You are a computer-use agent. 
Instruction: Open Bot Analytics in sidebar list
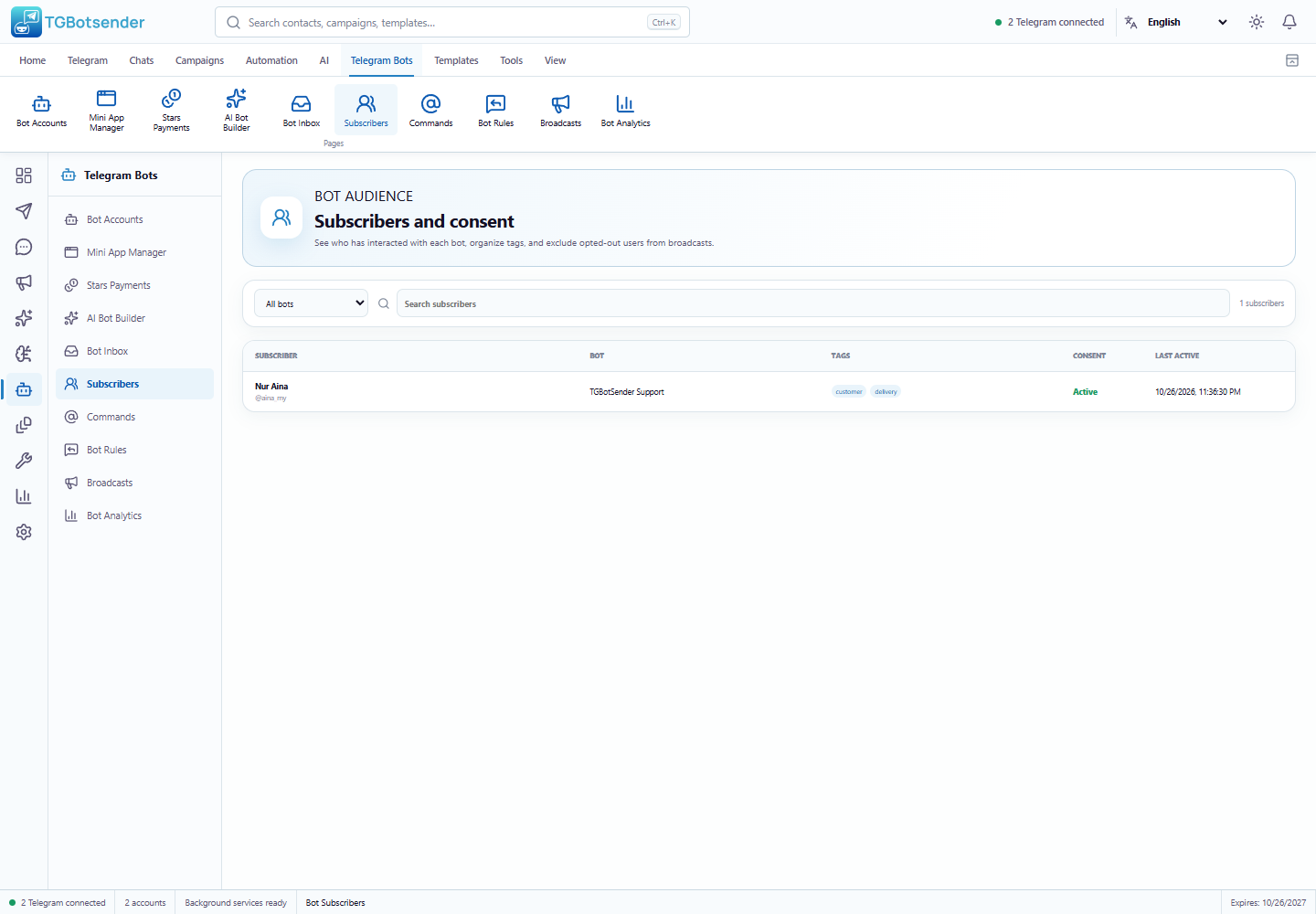(134, 515)
